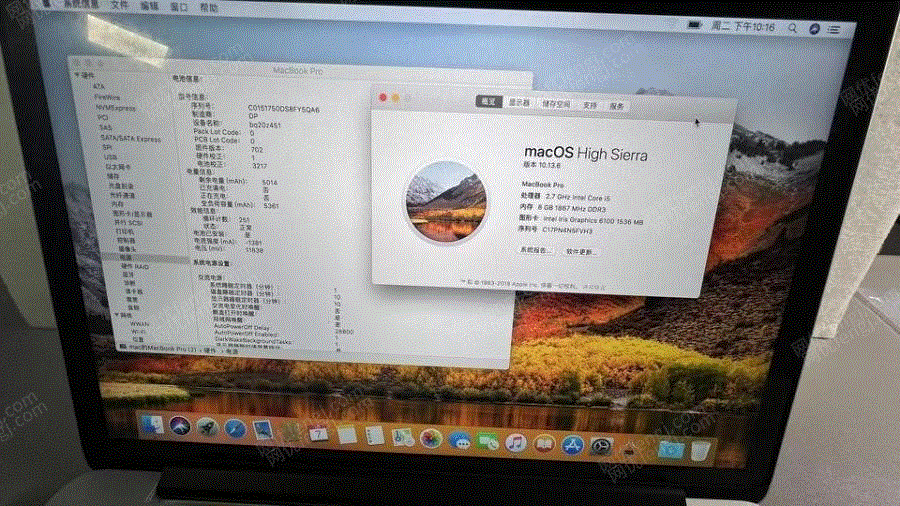900x506 pixels.
Task: Open Messages blue bubble icon in Dock
Action: coord(459,441)
